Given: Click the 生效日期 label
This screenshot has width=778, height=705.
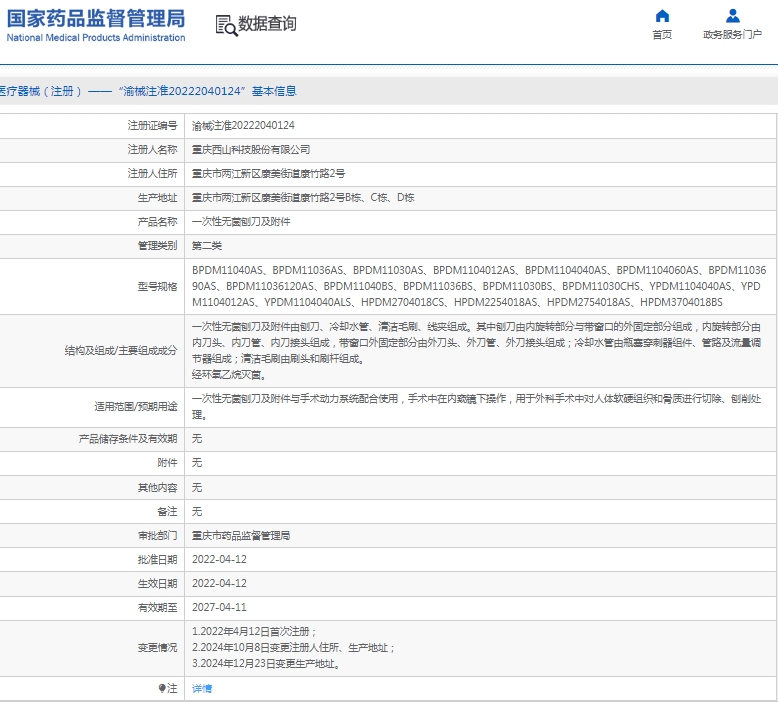Looking at the screenshot, I should pos(157,583).
